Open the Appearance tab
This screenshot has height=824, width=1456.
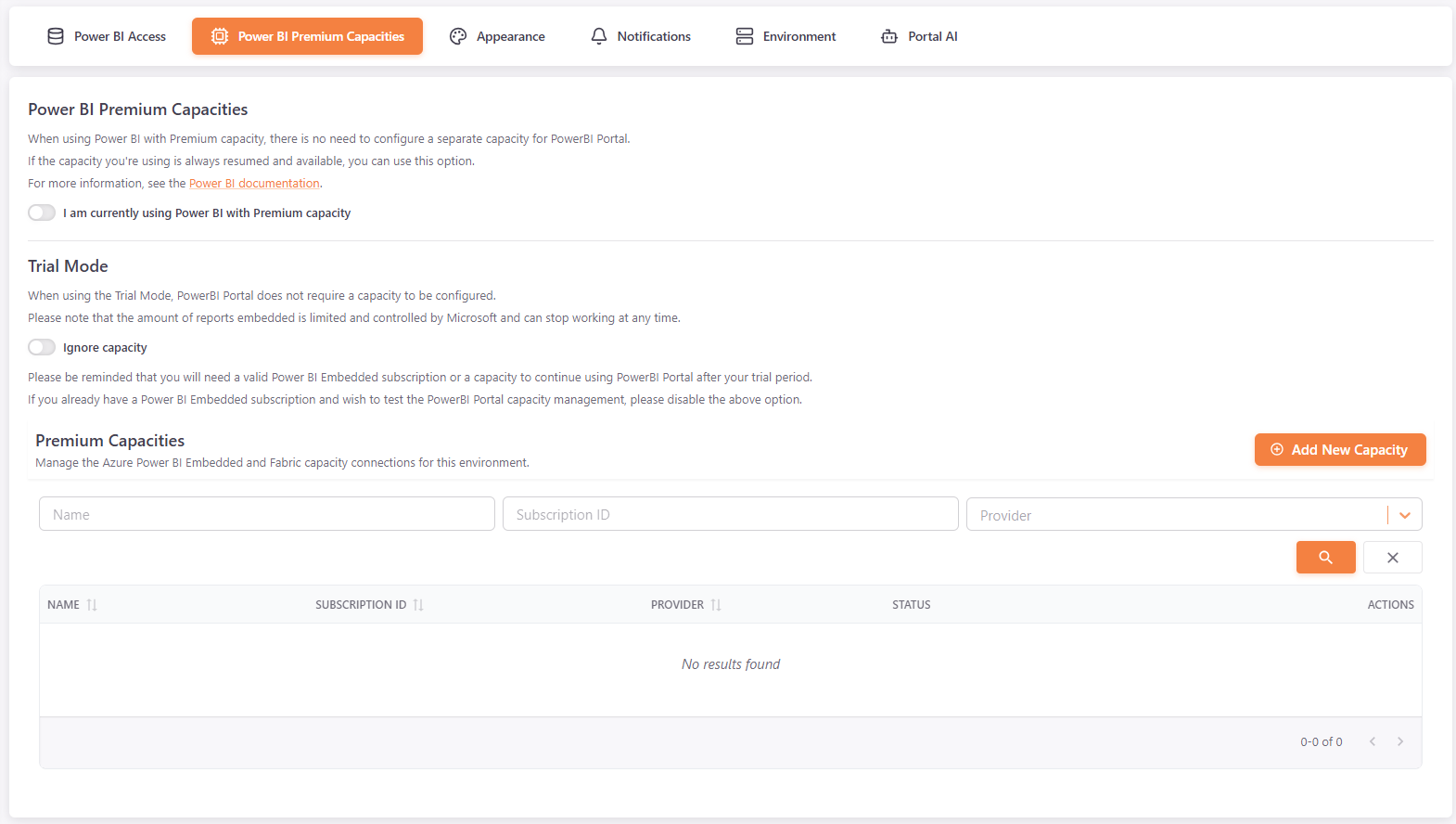tap(498, 36)
